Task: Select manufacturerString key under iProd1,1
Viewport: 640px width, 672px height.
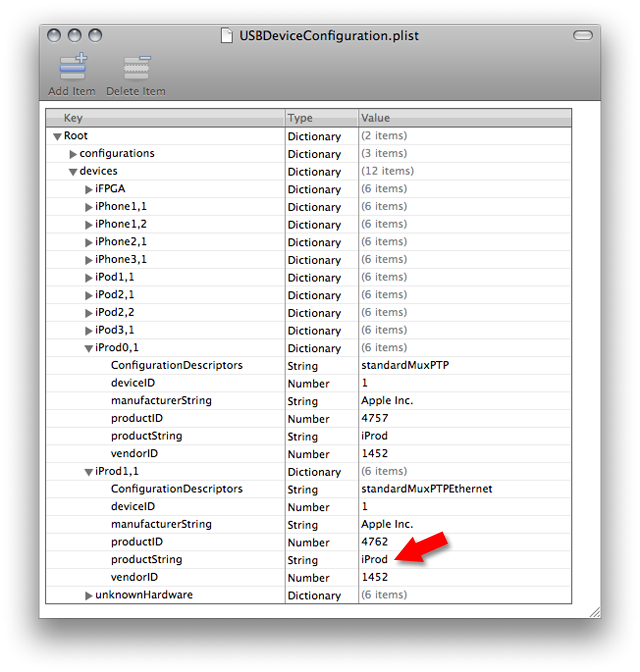Action: click(x=161, y=525)
